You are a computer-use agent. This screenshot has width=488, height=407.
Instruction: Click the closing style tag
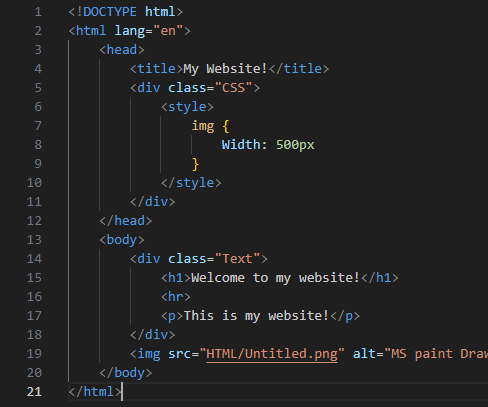(x=191, y=183)
